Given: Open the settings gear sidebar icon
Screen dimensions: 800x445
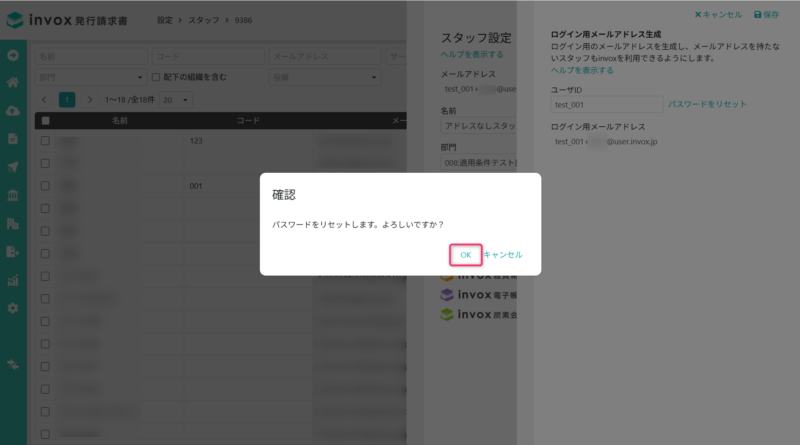Looking at the screenshot, I should click(13, 308).
